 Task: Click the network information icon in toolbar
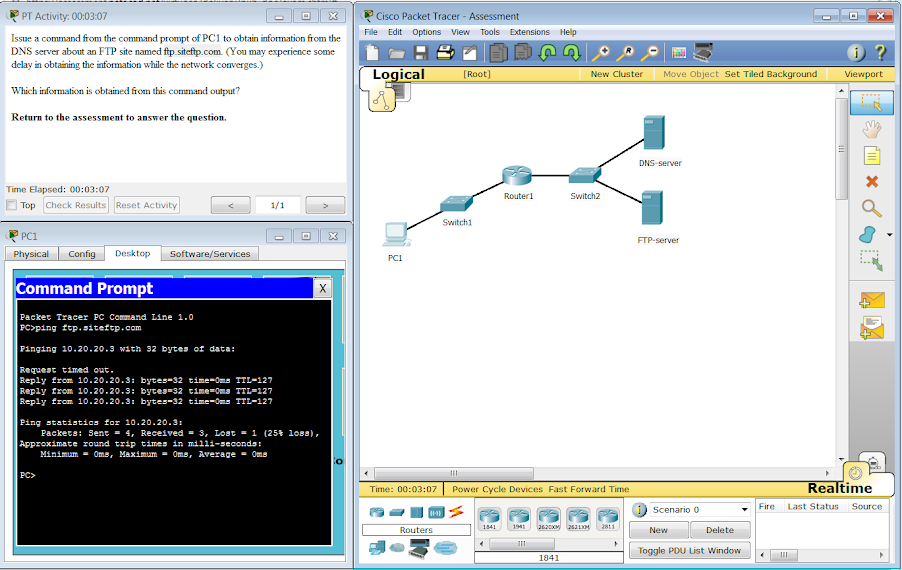click(x=856, y=53)
